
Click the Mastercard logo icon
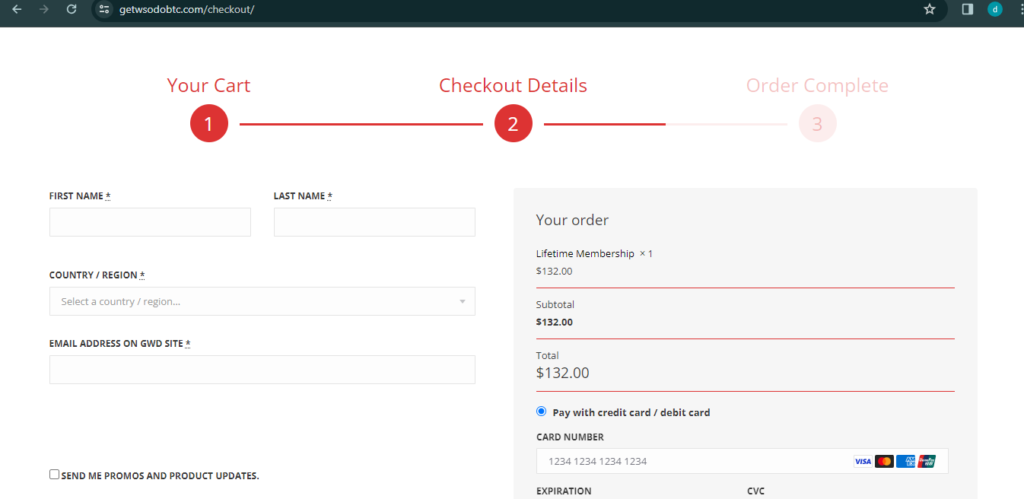pyautogui.click(x=884, y=461)
